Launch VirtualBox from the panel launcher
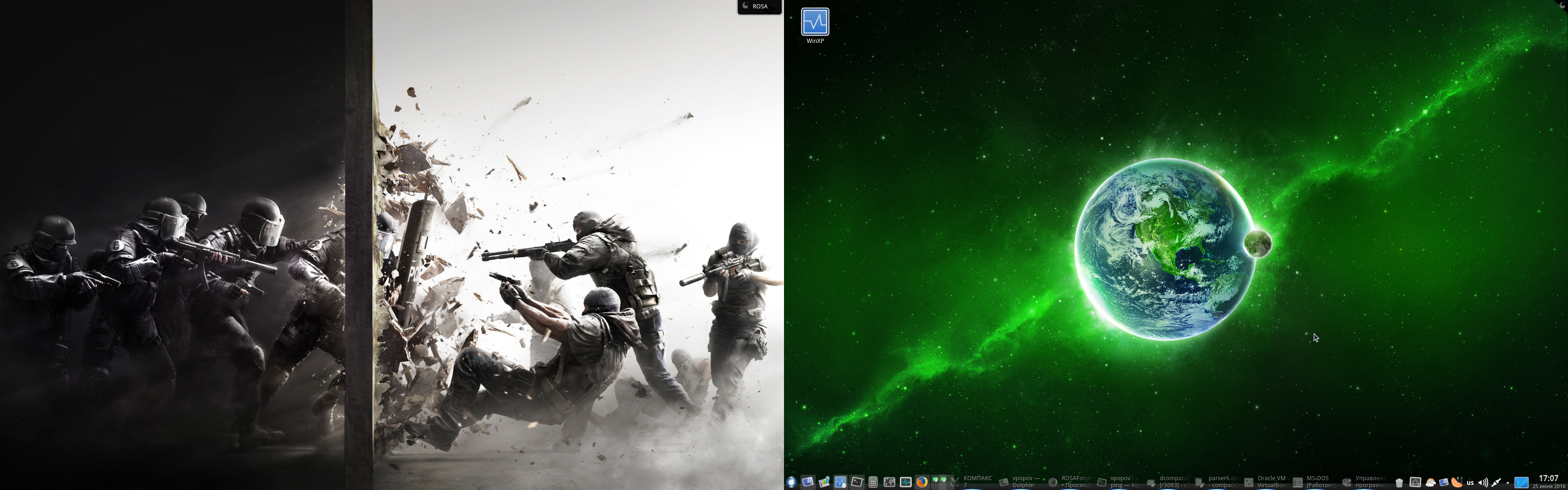Screen dimensions: 1568x490 840,482
